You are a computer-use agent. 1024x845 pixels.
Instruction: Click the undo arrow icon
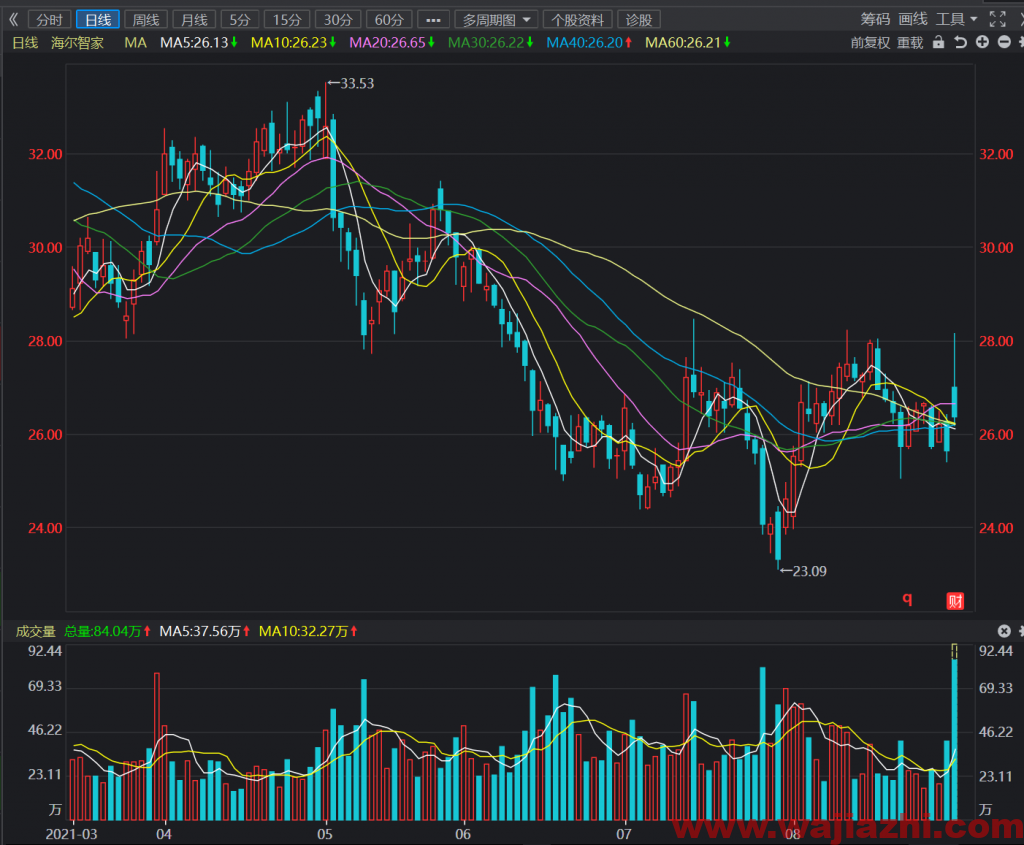960,42
